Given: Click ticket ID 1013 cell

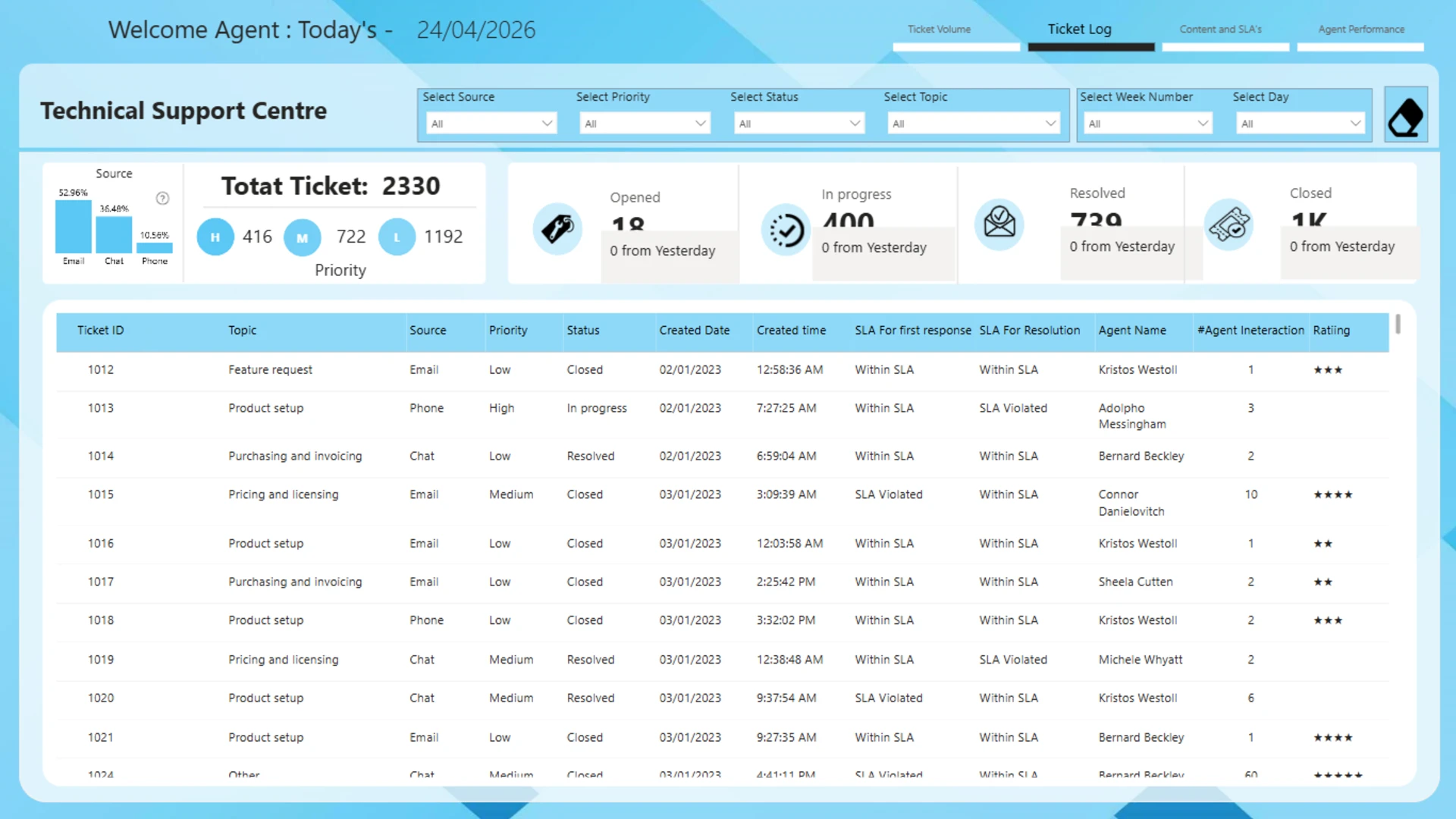Looking at the screenshot, I should (100, 408).
